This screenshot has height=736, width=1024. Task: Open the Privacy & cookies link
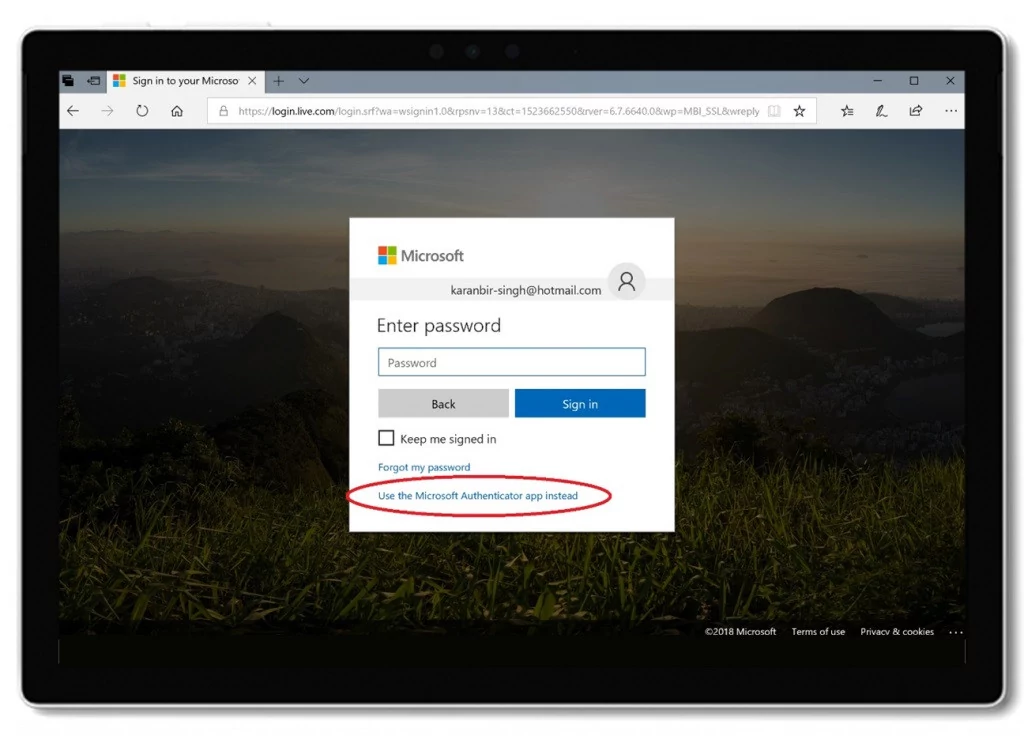(x=897, y=632)
